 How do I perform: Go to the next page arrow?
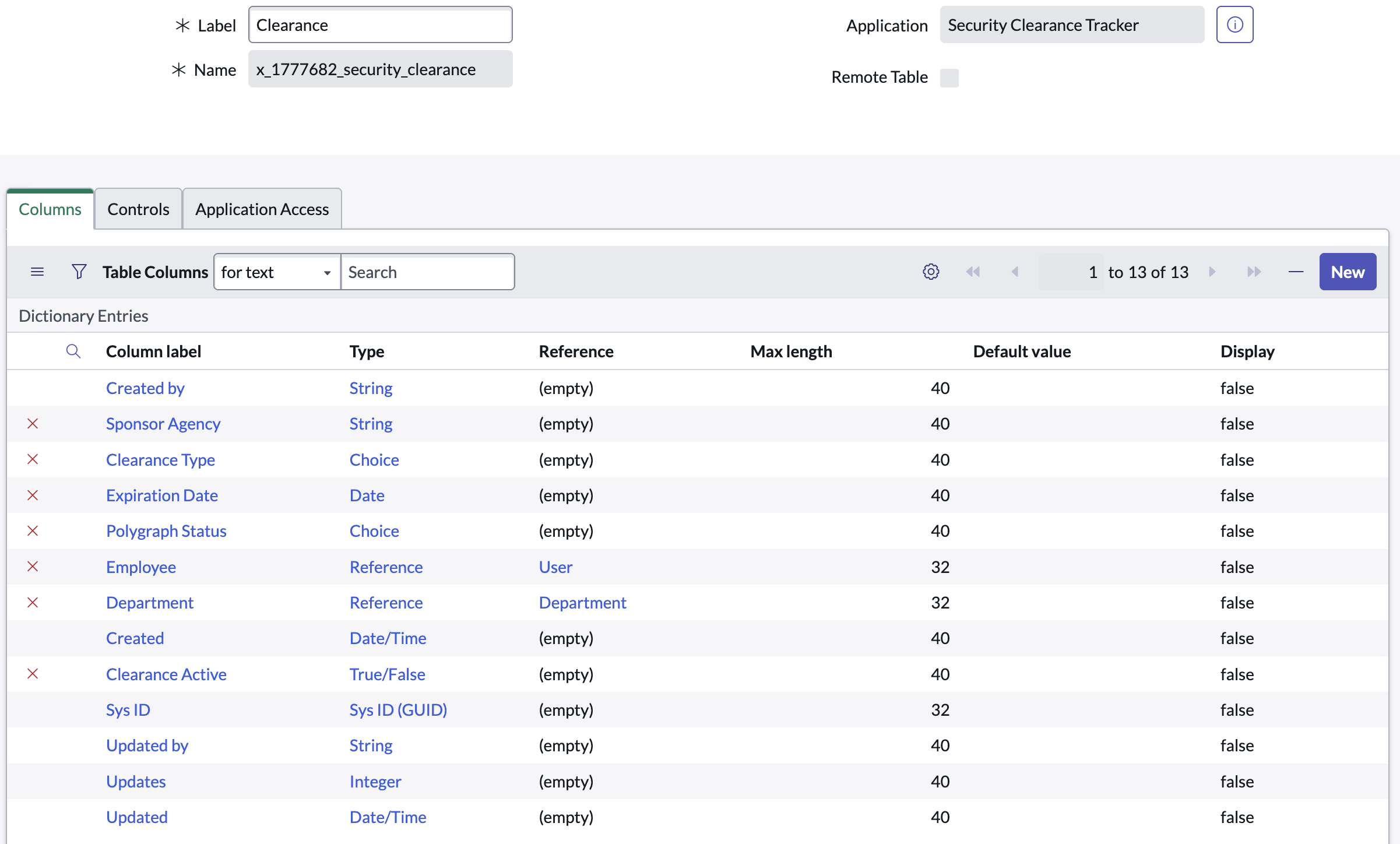pyautogui.click(x=1212, y=272)
